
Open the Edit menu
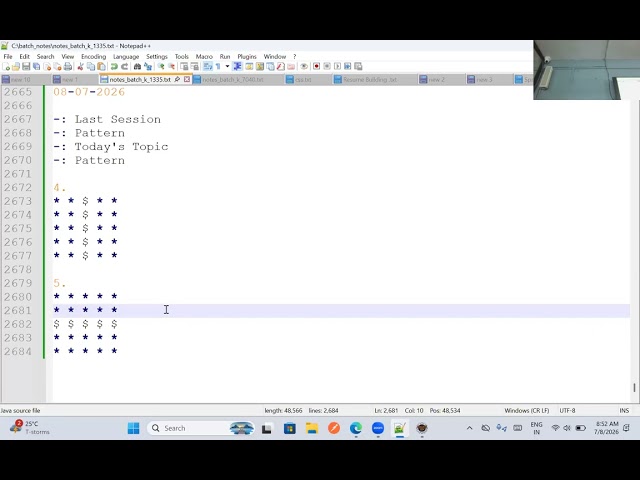(24, 56)
